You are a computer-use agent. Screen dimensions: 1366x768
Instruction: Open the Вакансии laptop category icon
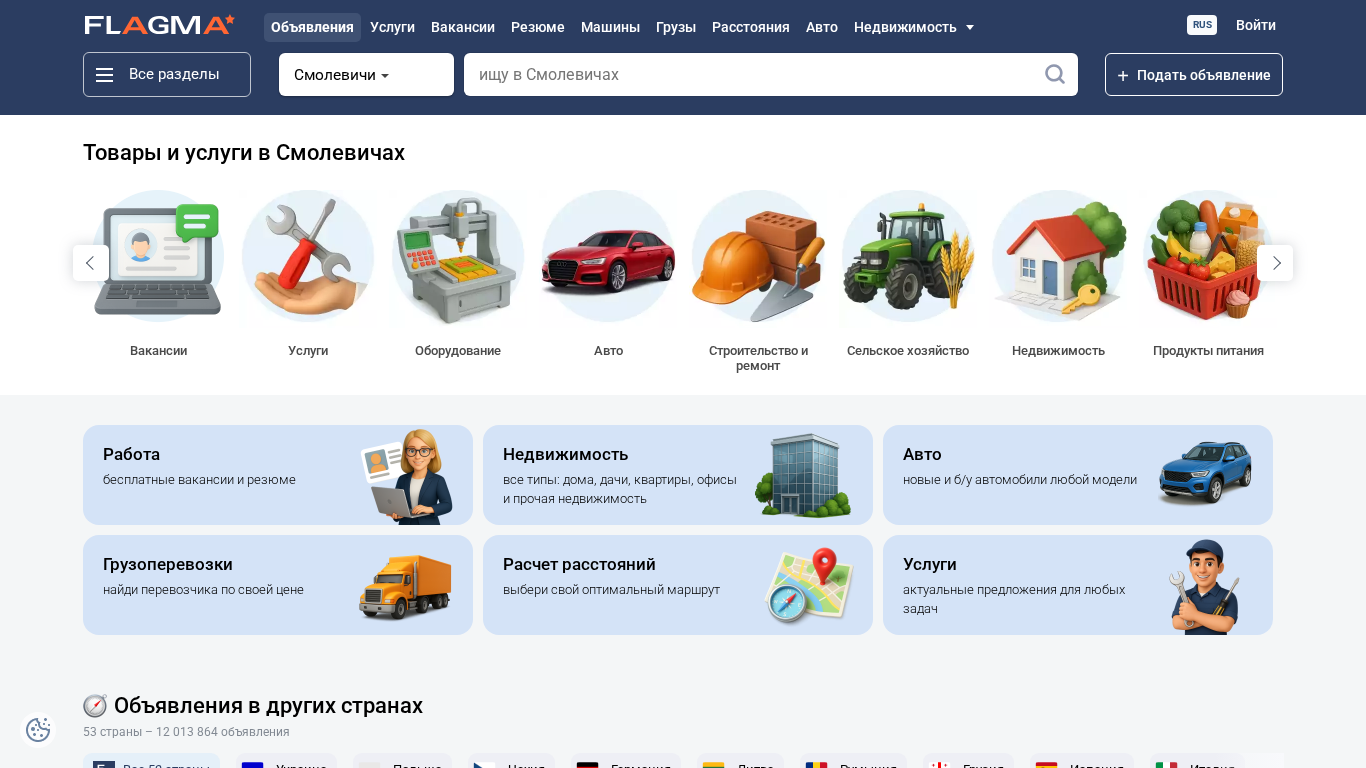[x=158, y=258]
